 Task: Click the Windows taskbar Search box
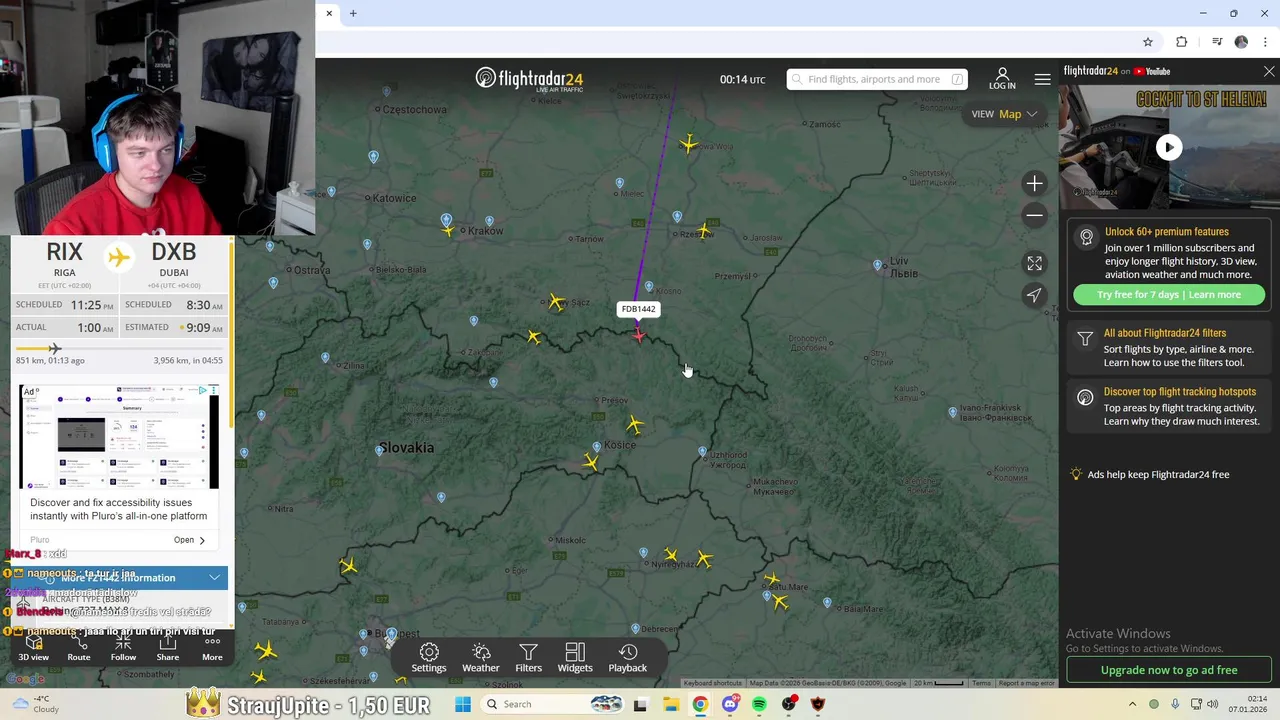click(553, 704)
